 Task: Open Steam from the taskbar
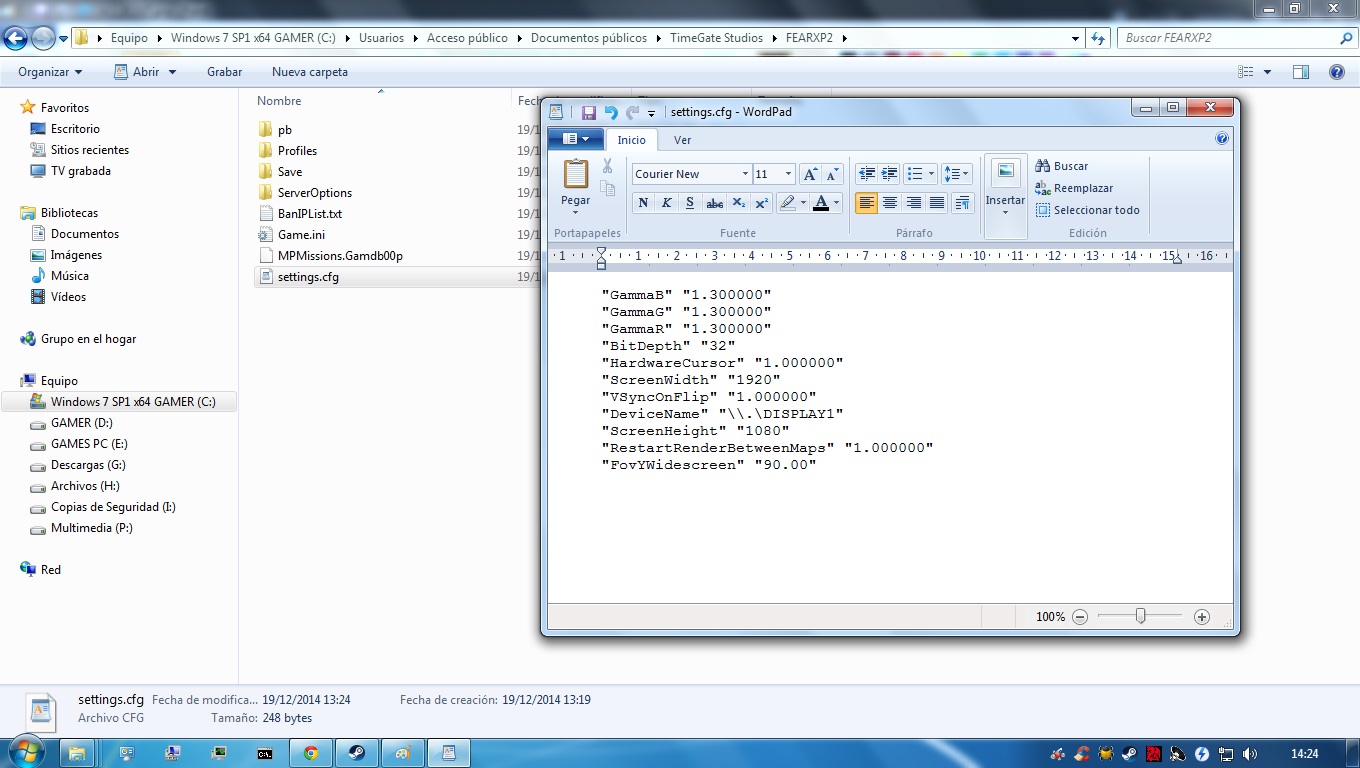coord(356,753)
